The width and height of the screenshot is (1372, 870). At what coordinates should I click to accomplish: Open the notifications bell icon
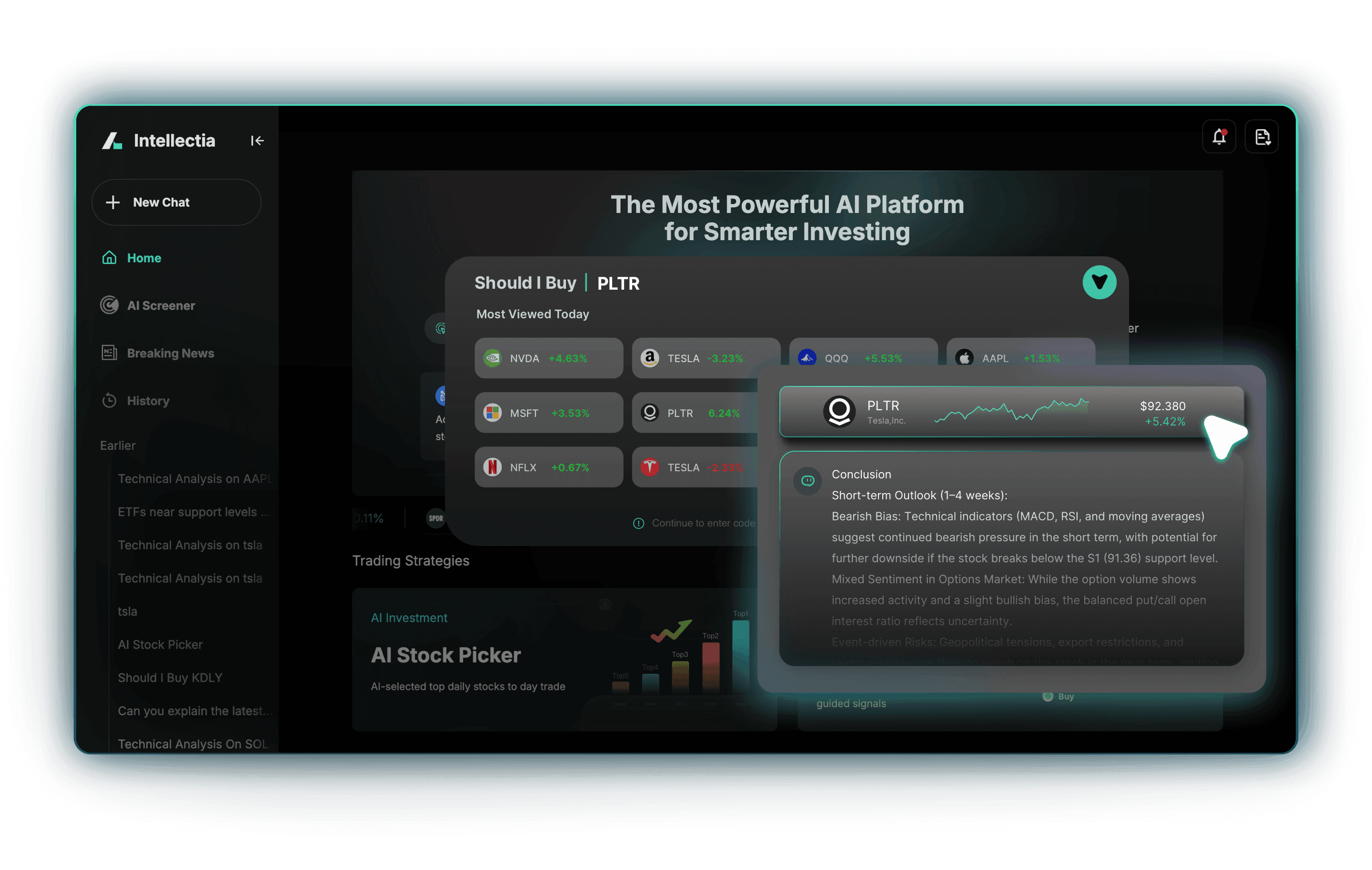coord(1219,136)
